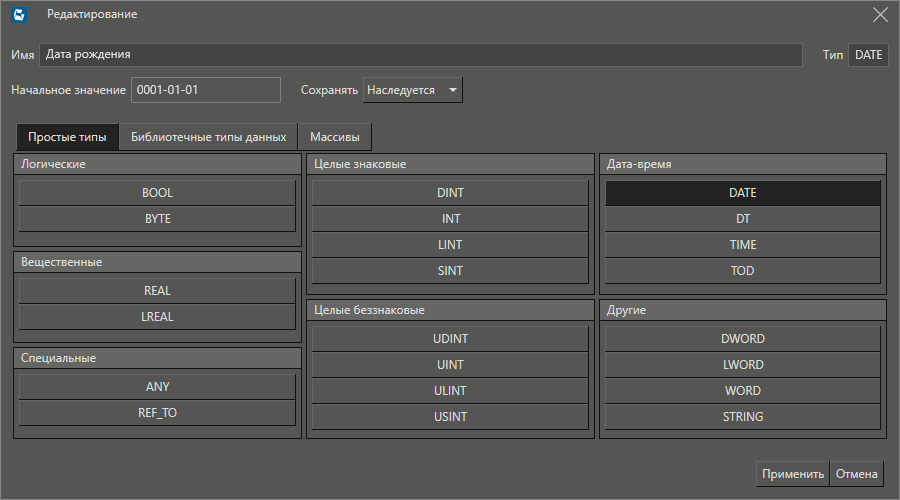Choose the BOOL data type
This screenshot has width=900, height=500.
pos(157,193)
